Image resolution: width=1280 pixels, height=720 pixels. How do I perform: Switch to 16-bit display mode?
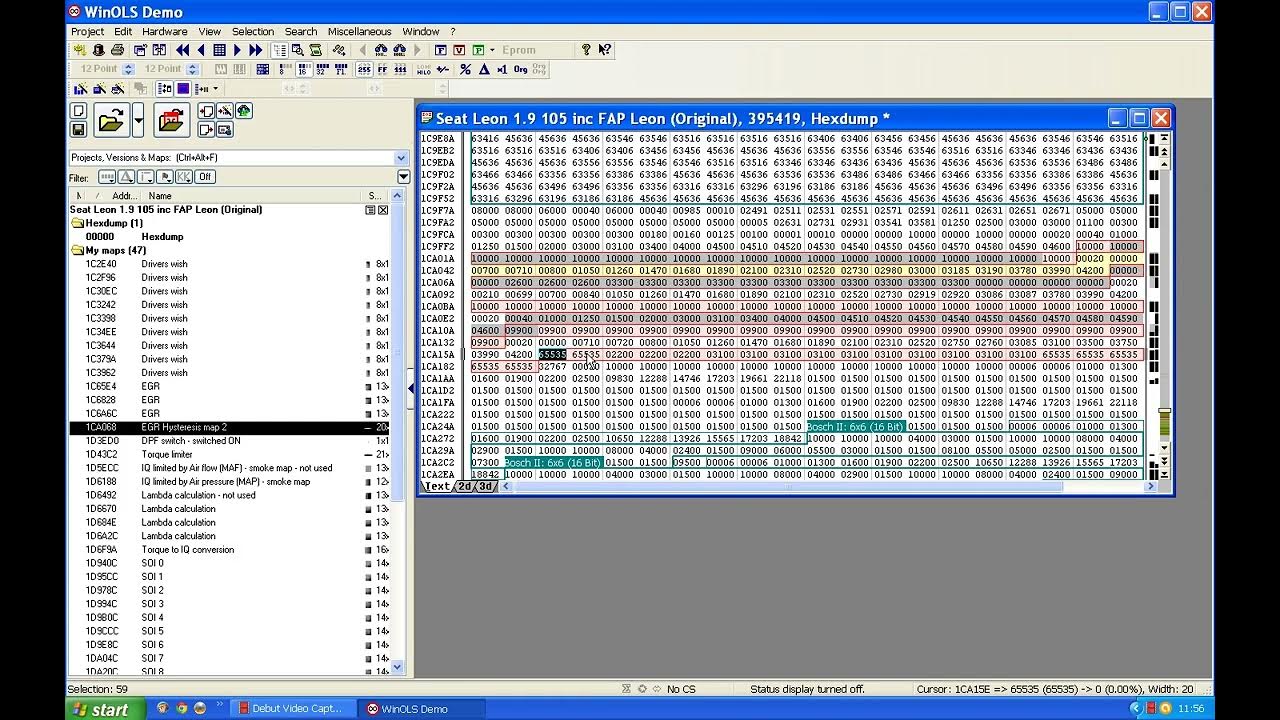[303, 69]
